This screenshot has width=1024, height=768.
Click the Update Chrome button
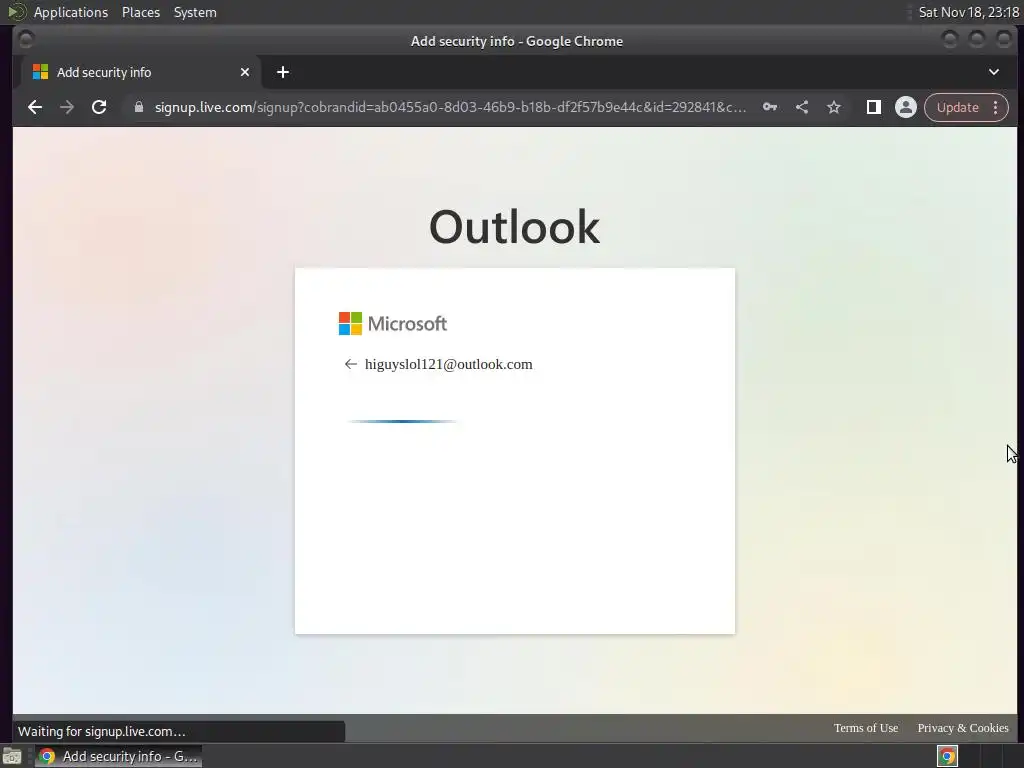(957, 107)
